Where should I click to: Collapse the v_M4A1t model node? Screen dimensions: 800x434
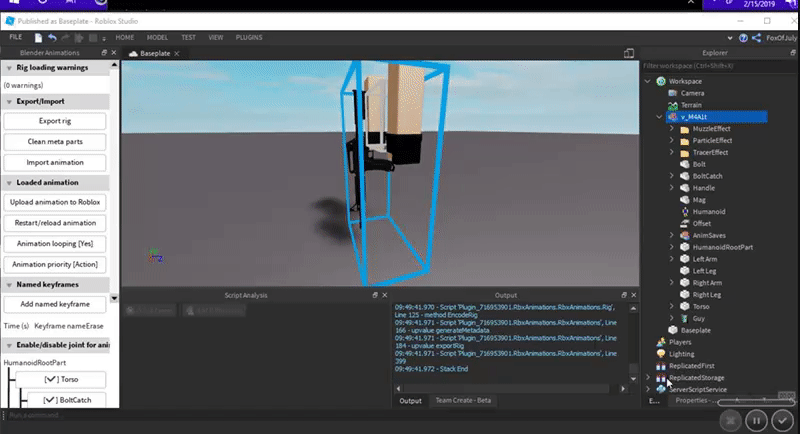[660, 117]
